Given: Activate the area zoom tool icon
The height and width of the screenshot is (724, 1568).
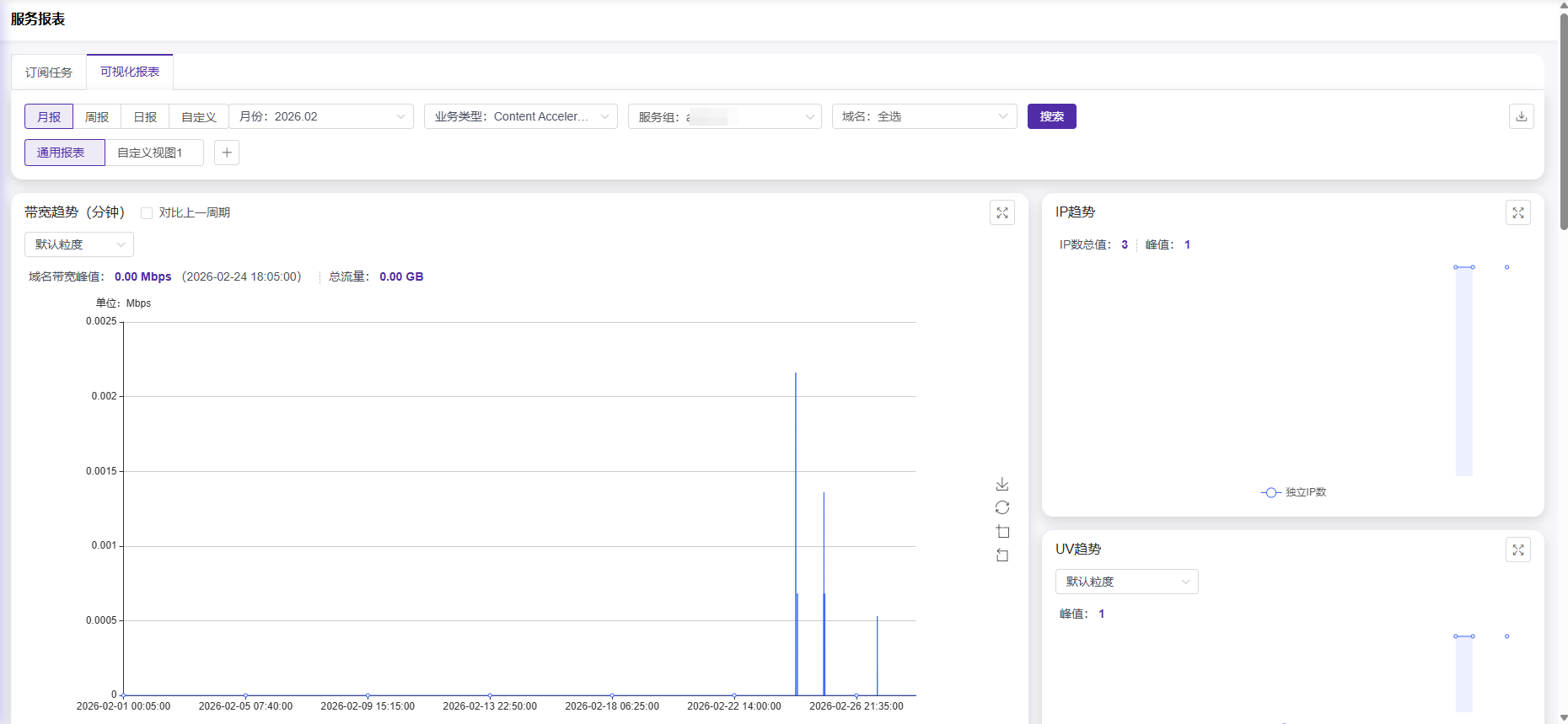Looking at the screenshot, I should [1001, 531].
